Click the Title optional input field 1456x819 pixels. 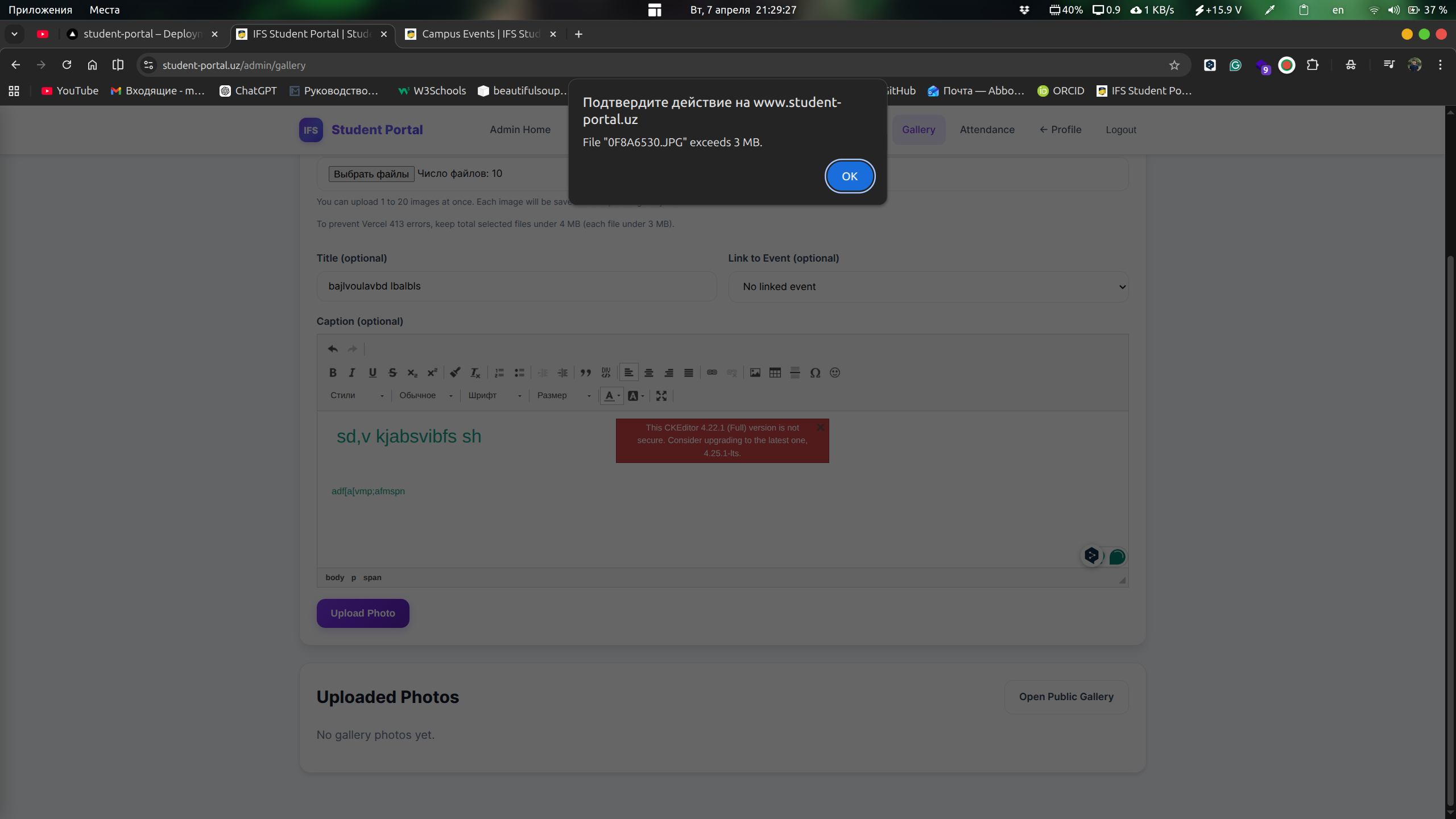tap(516, 286)
